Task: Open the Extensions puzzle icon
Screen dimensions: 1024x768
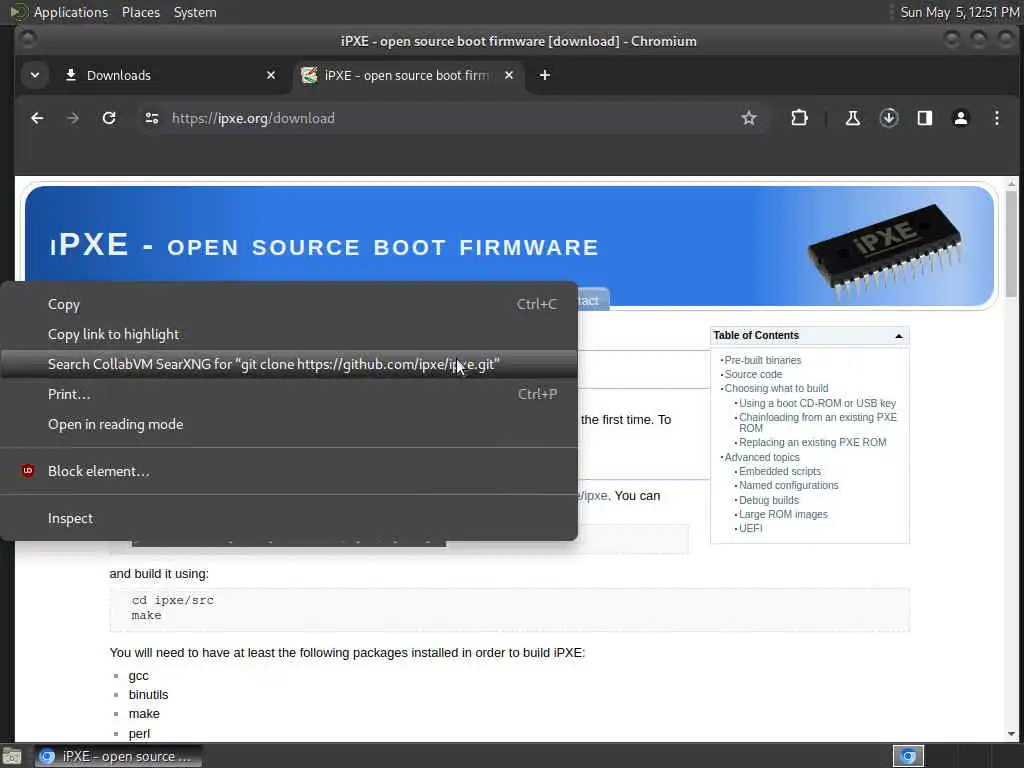Action: click(x=799, y=118)
